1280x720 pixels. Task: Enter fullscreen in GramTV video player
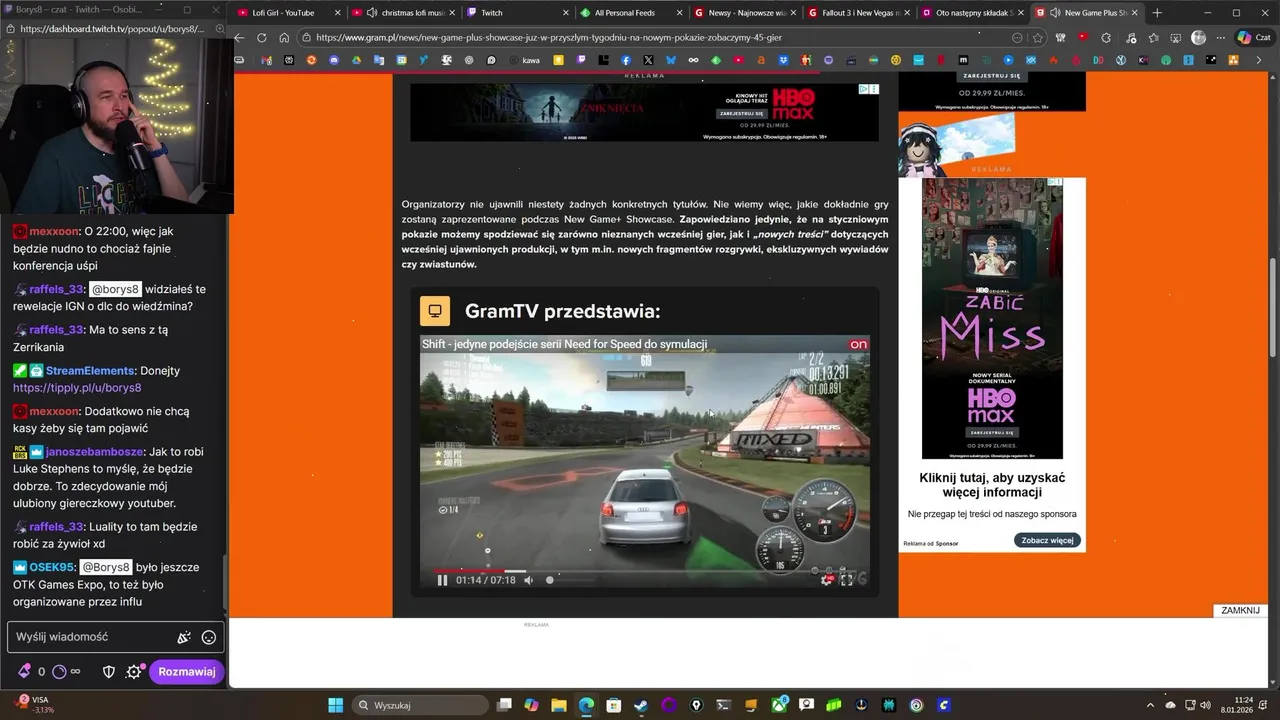tap(847, 579)
